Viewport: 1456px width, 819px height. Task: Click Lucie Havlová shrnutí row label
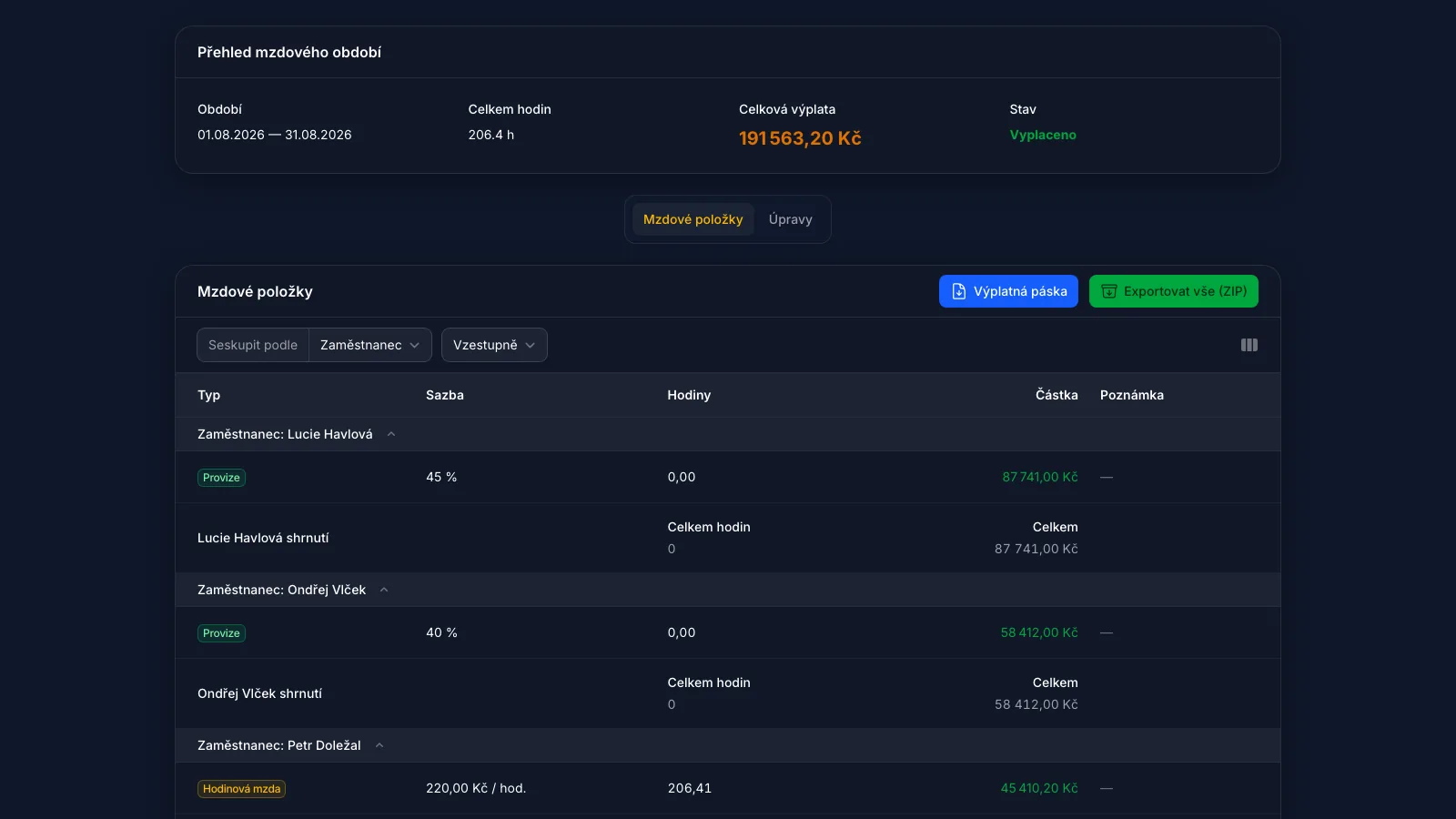point(263,538)
